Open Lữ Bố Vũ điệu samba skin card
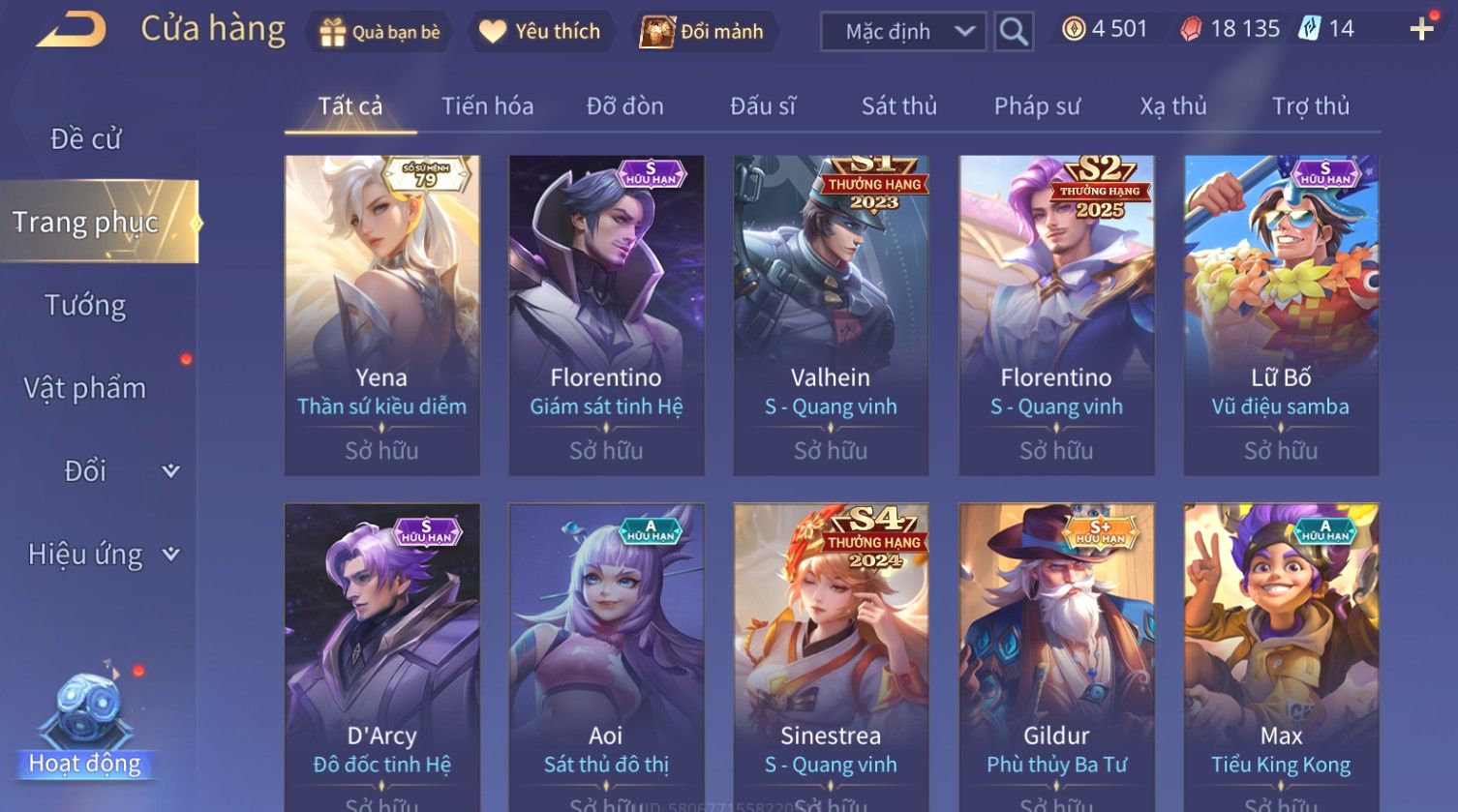 point(1281,316)
